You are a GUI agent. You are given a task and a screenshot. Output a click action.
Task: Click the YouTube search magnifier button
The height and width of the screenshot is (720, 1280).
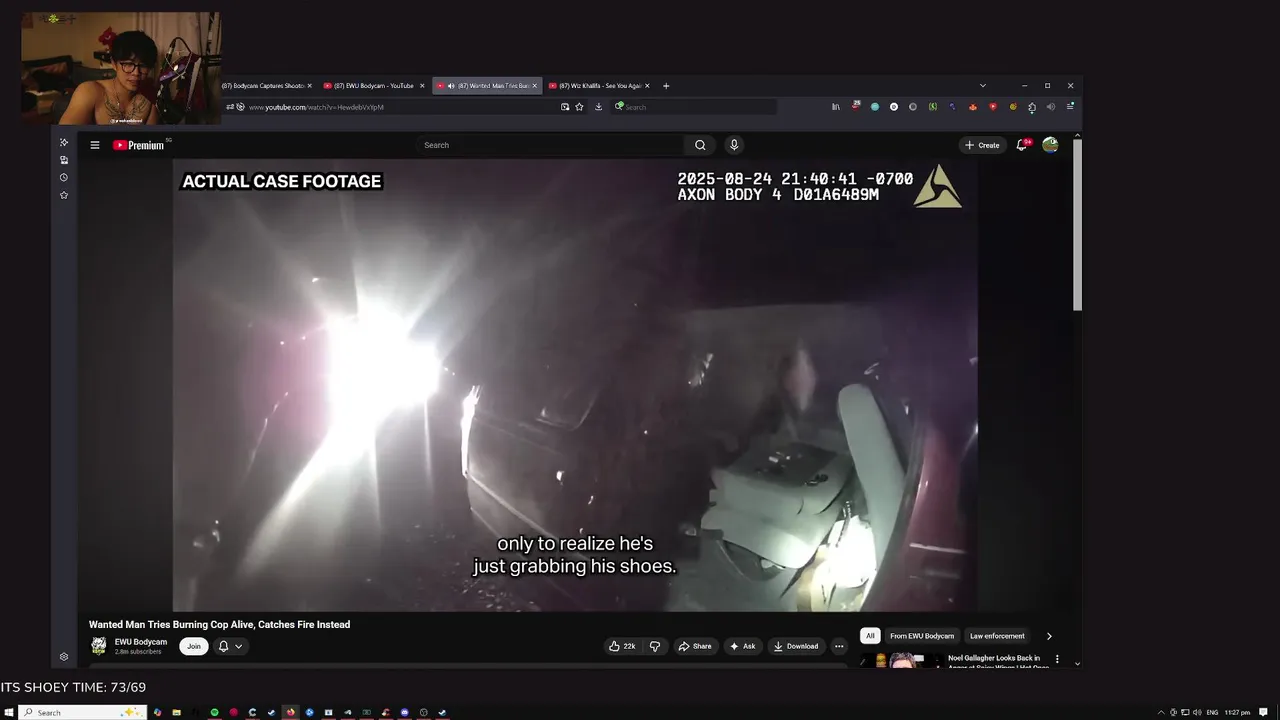(700, 145)
